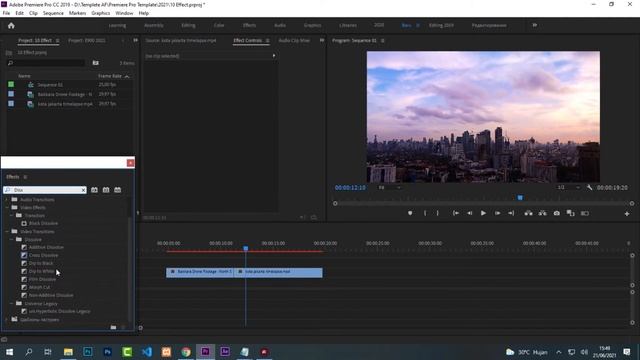Click Mark Out bracket button
The width and height of the screenshot is (640, 360).
438,213
